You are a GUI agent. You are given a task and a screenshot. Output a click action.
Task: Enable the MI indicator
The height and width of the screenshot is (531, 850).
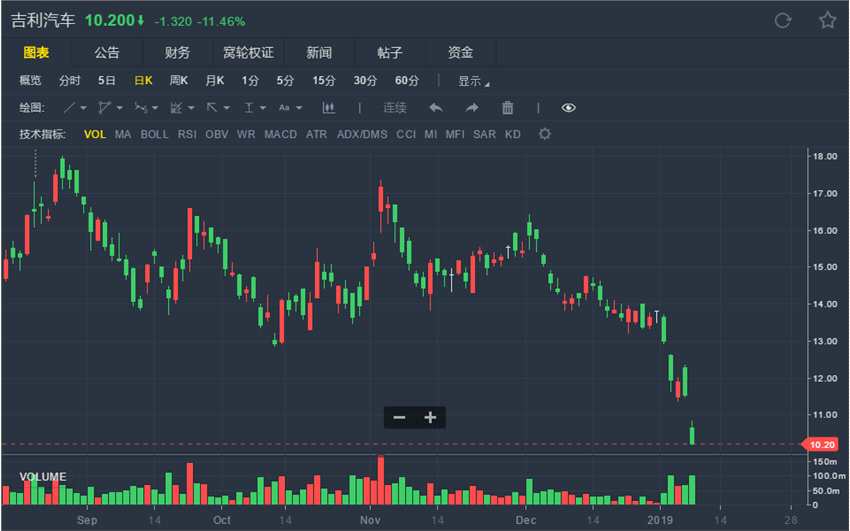tap(430, 134)
